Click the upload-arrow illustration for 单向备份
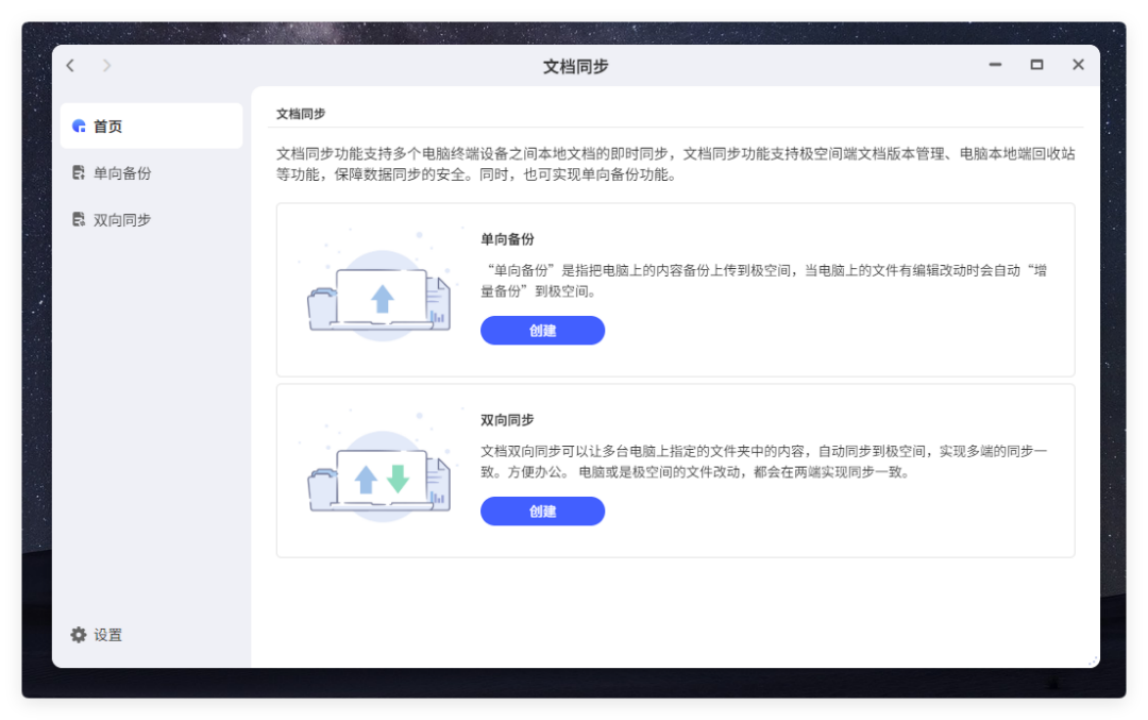This screenshot has height=720, width=1148. (382, 298)
